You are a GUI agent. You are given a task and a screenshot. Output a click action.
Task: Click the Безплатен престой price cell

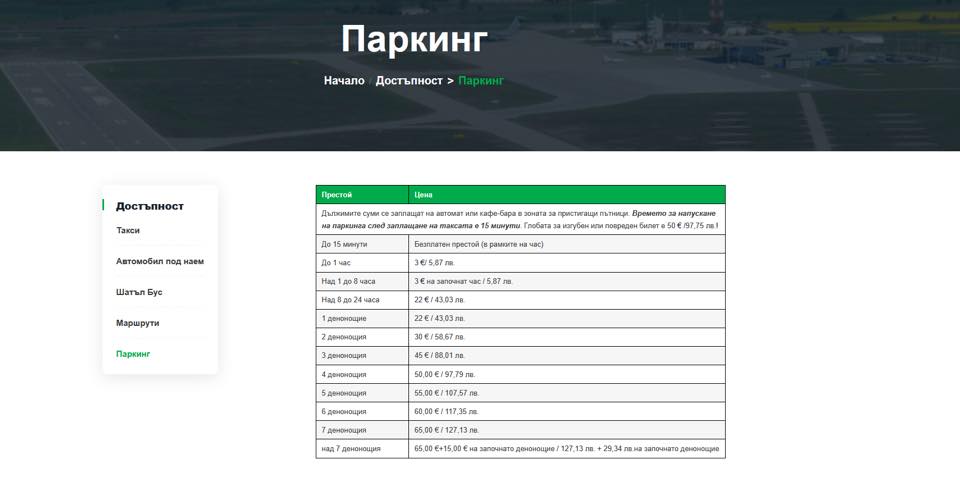click(x=478, y=244)
